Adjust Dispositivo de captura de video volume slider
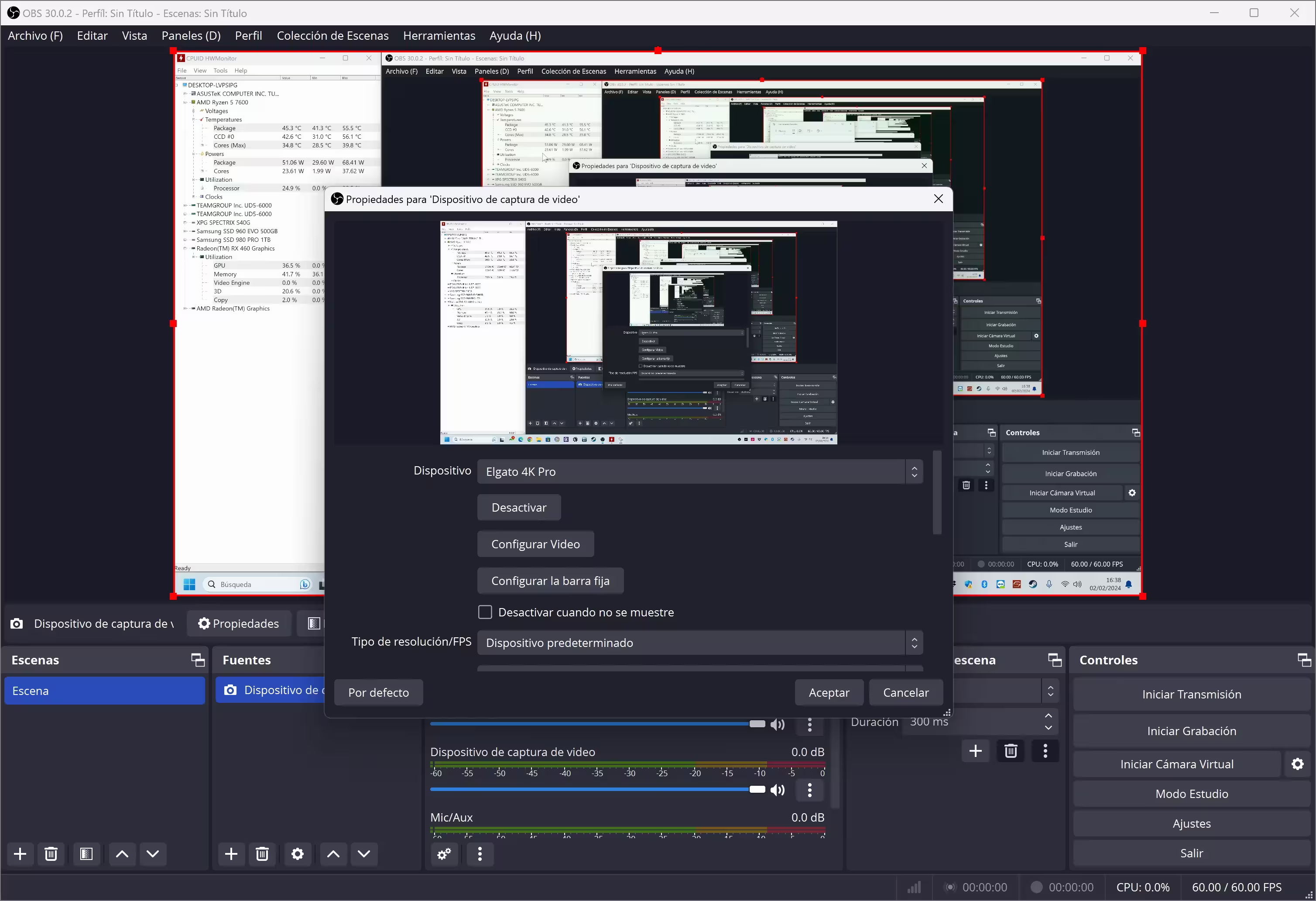 coord(598,789)
